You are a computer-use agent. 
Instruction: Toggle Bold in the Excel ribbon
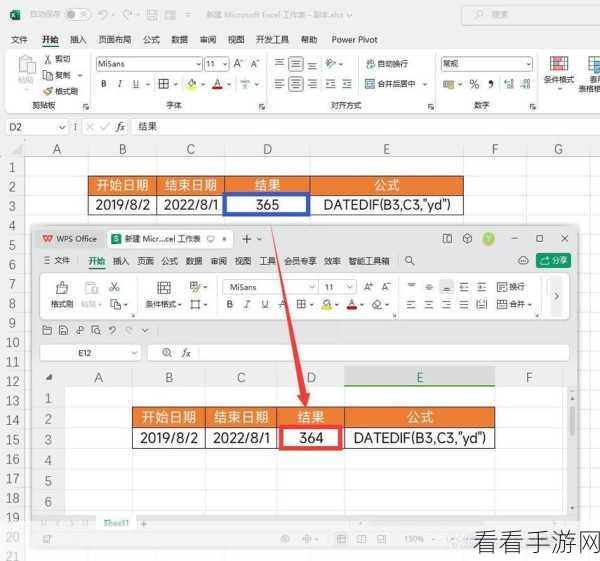coord(104,84)
